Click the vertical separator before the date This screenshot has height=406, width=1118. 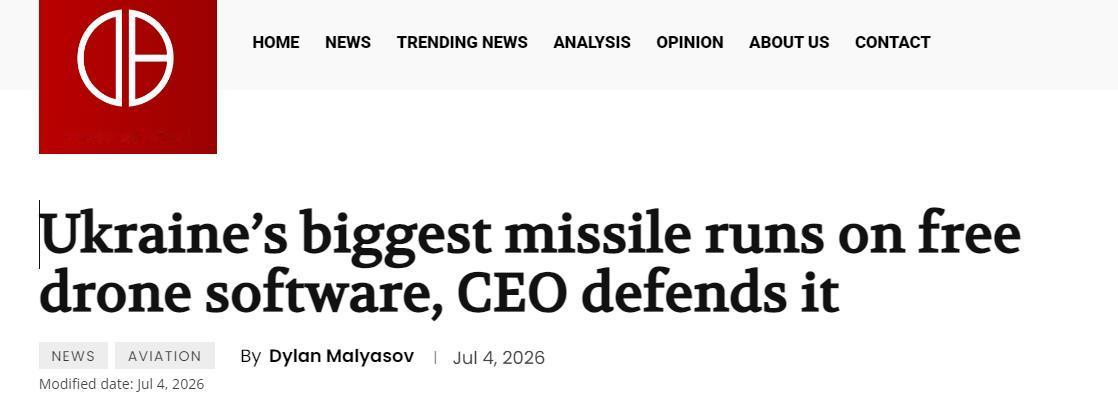tap(435, 357)
